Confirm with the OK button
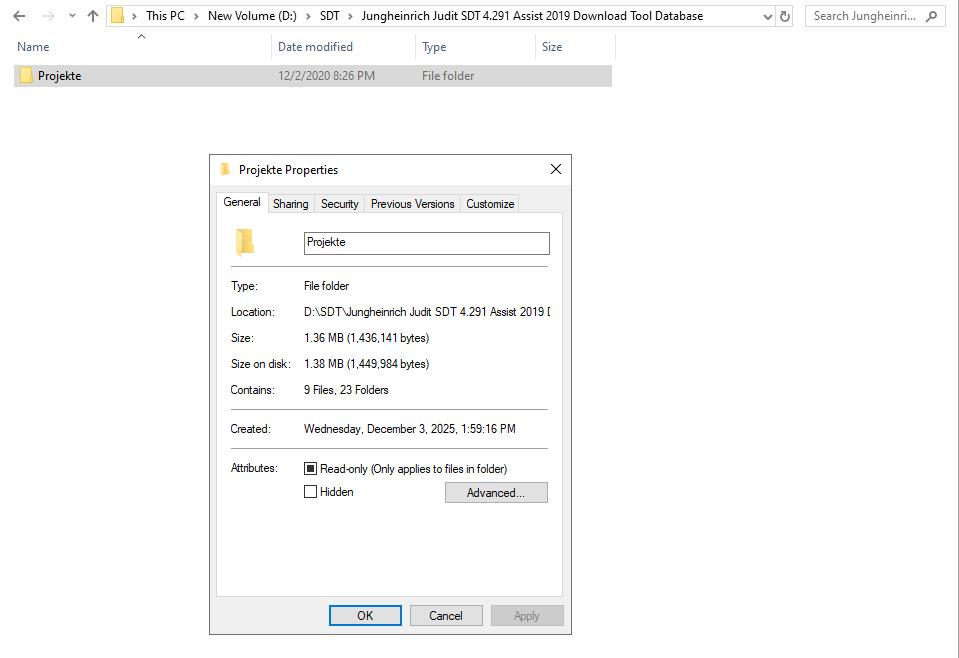 click(365, 616)
